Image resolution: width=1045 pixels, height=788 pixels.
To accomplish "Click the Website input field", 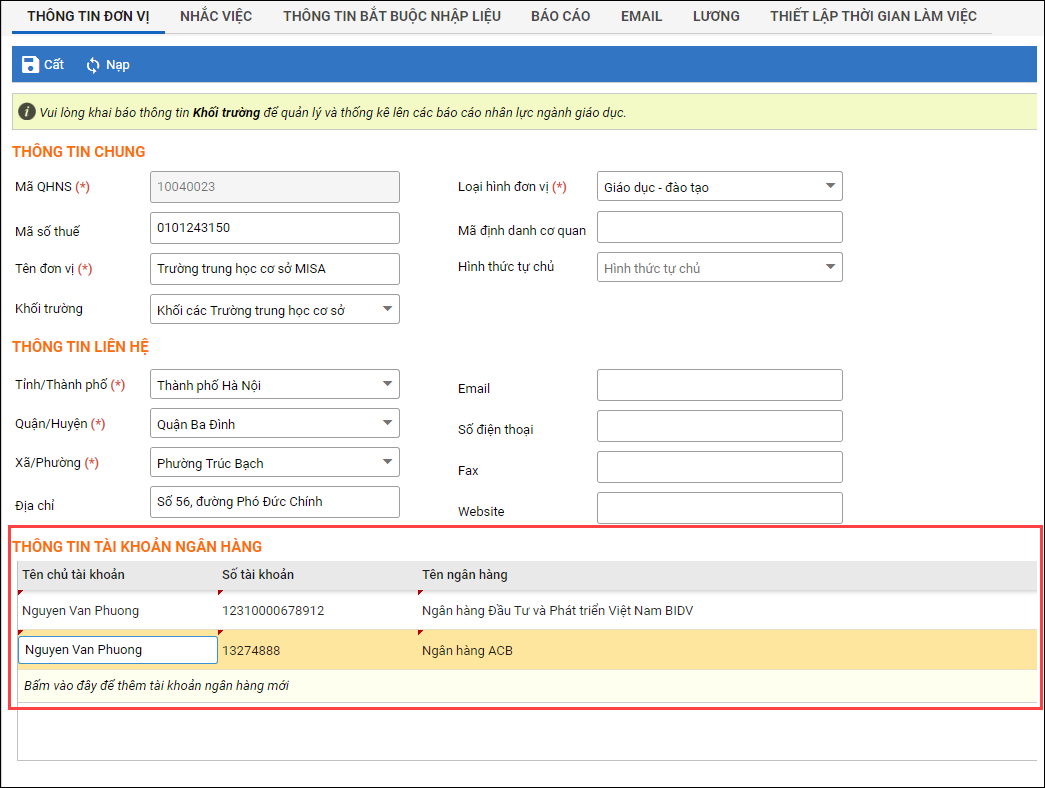I will pos(719,508).
